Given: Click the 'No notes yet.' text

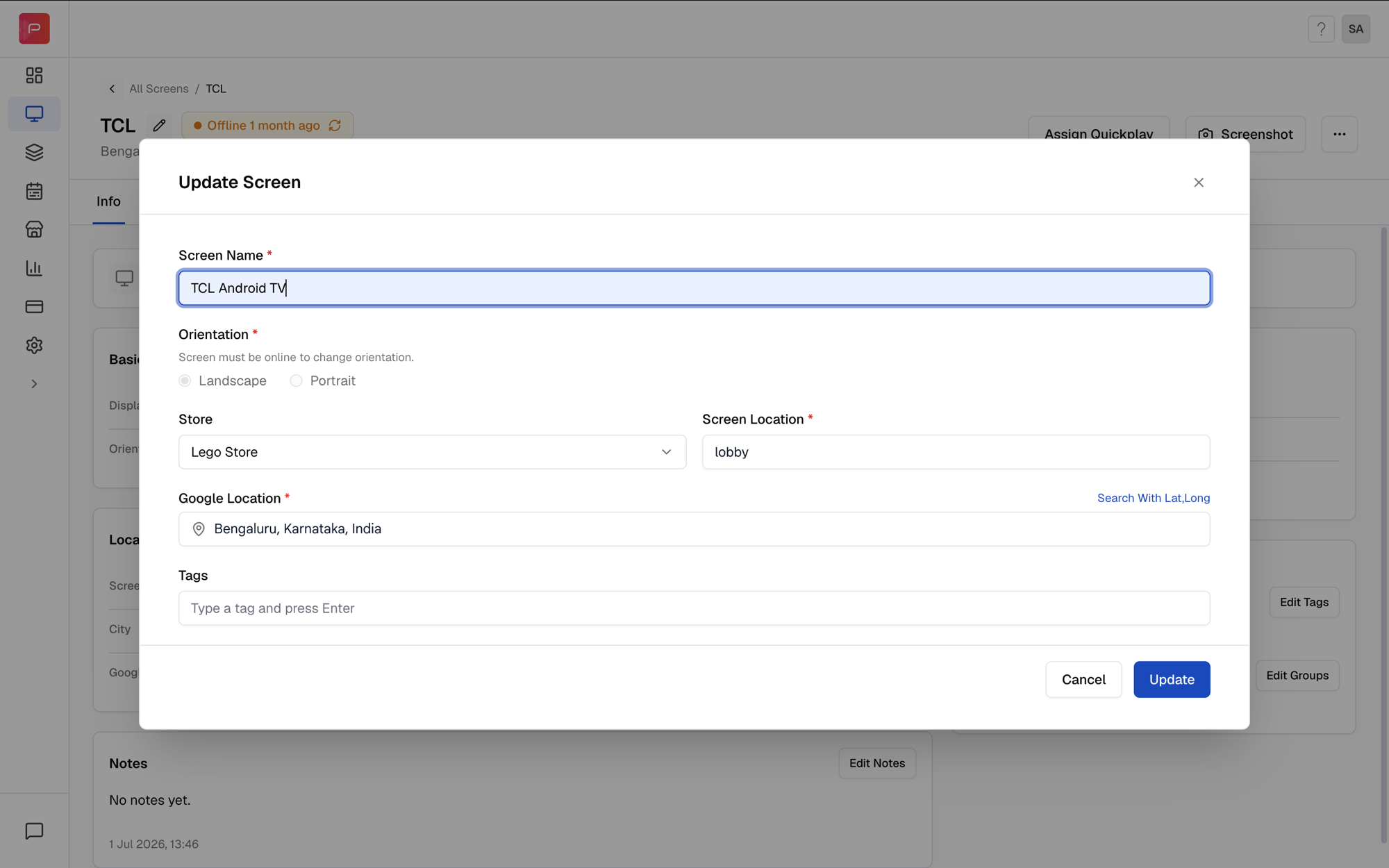Looking at the screenshot, I should pos(150,800).
